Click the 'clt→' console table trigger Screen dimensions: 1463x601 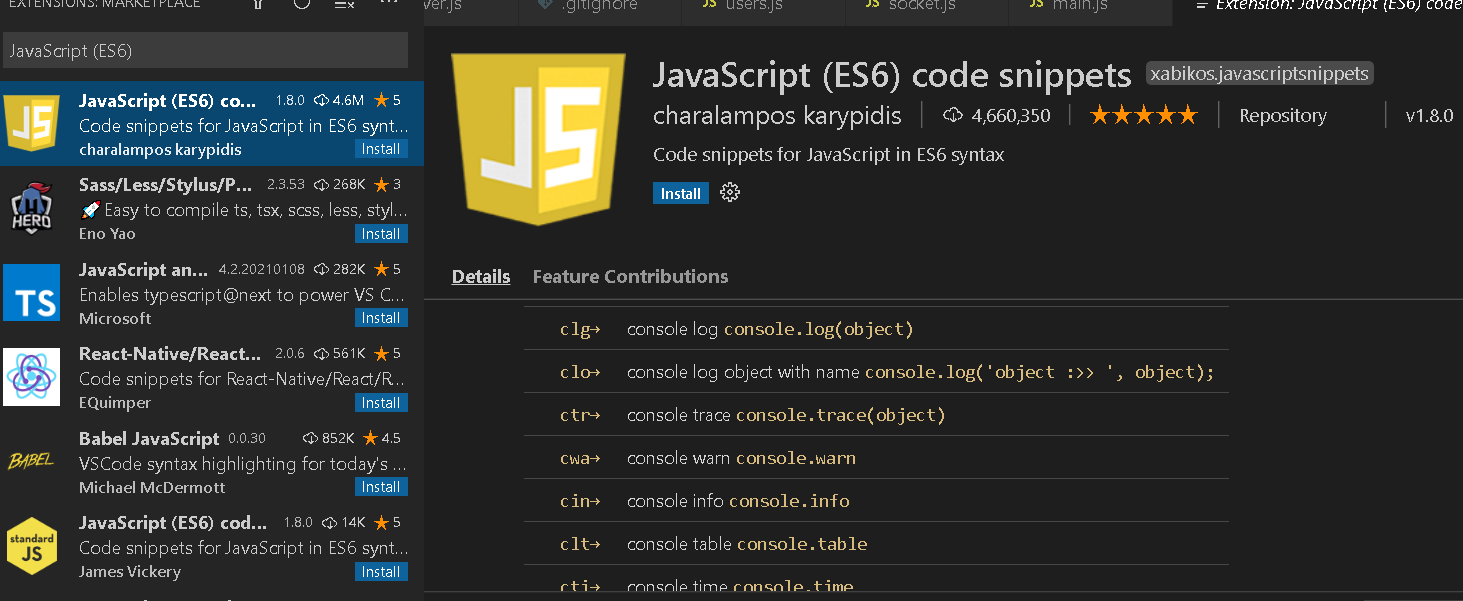[x=580, y=544]
